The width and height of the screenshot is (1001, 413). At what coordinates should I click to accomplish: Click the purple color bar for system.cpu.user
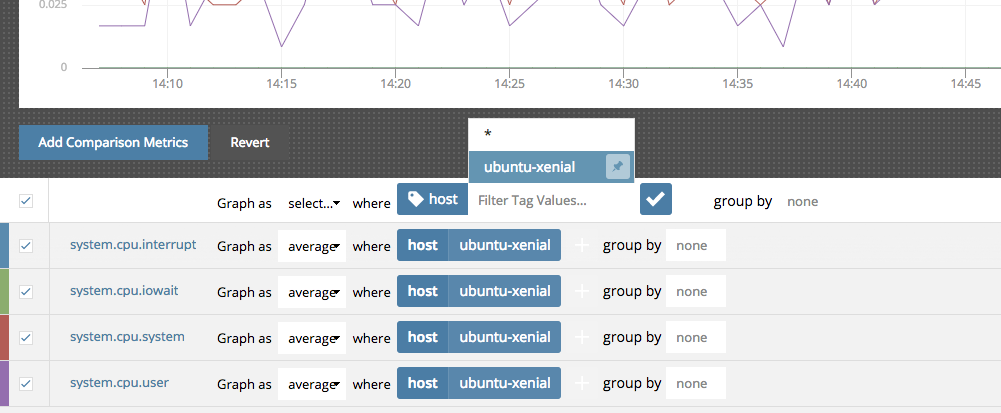click(5, 384)
